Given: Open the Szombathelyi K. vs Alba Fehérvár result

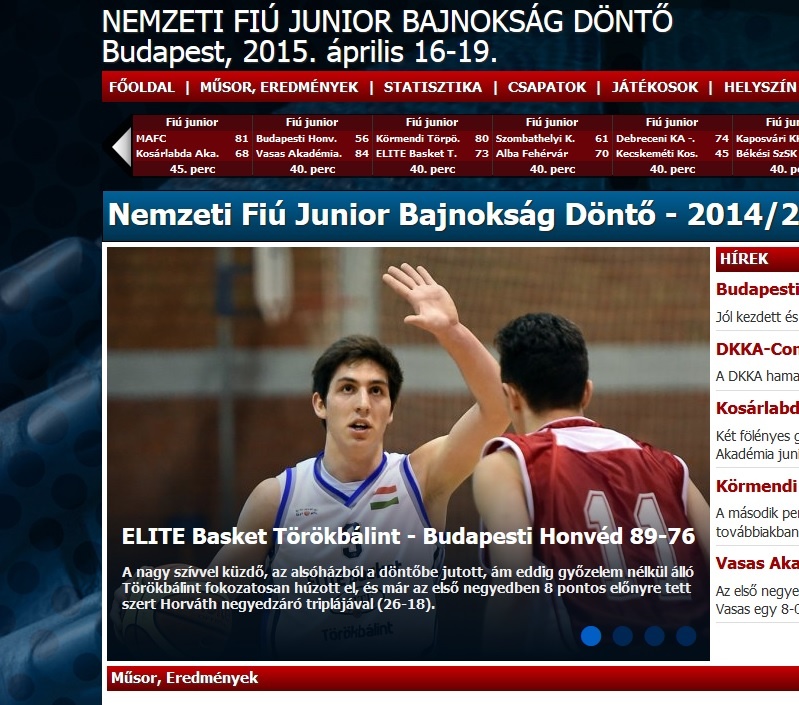Looking at the screenshot, I should tap(552, 146).
